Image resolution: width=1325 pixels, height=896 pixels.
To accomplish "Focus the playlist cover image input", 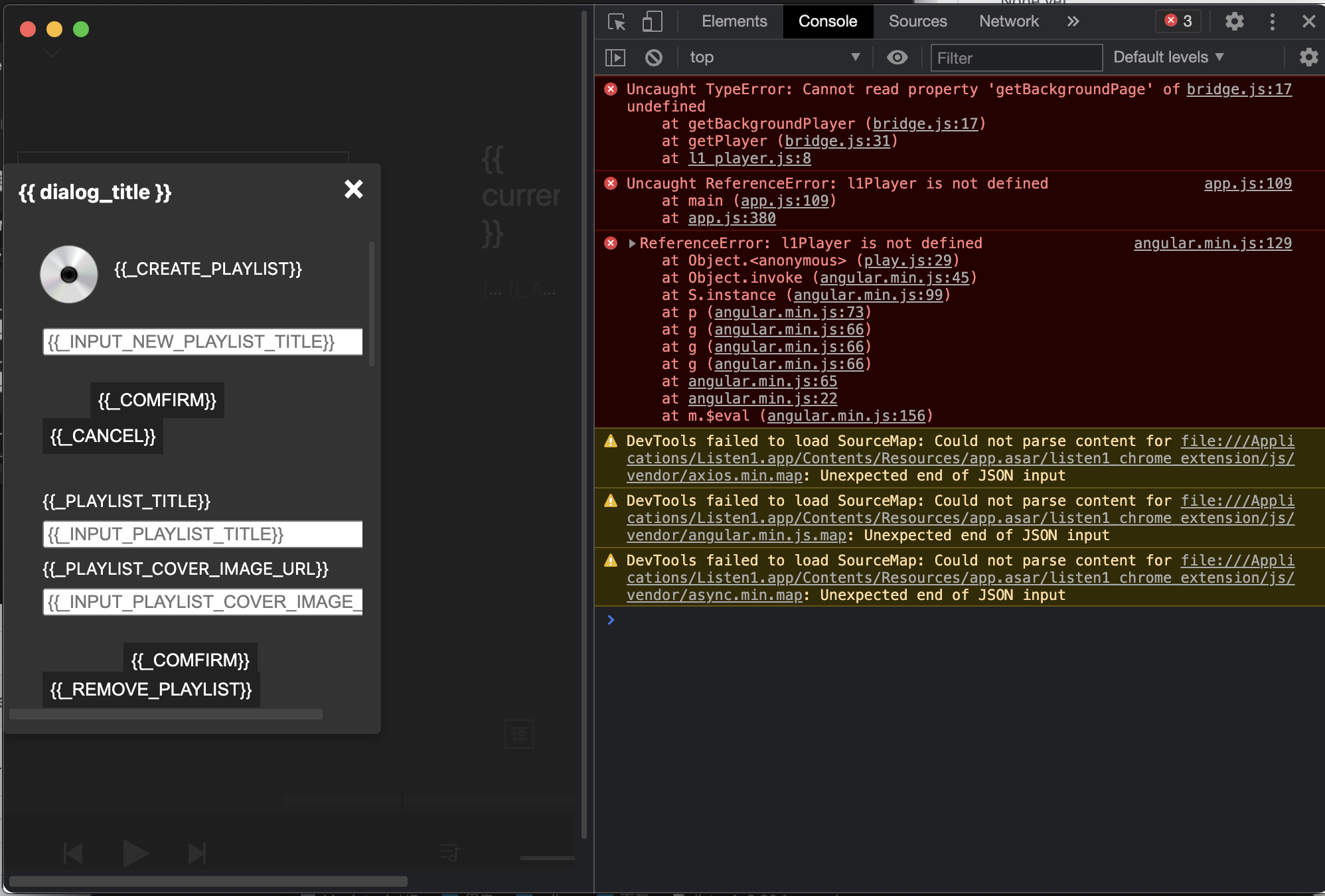I will click(202, 602).
